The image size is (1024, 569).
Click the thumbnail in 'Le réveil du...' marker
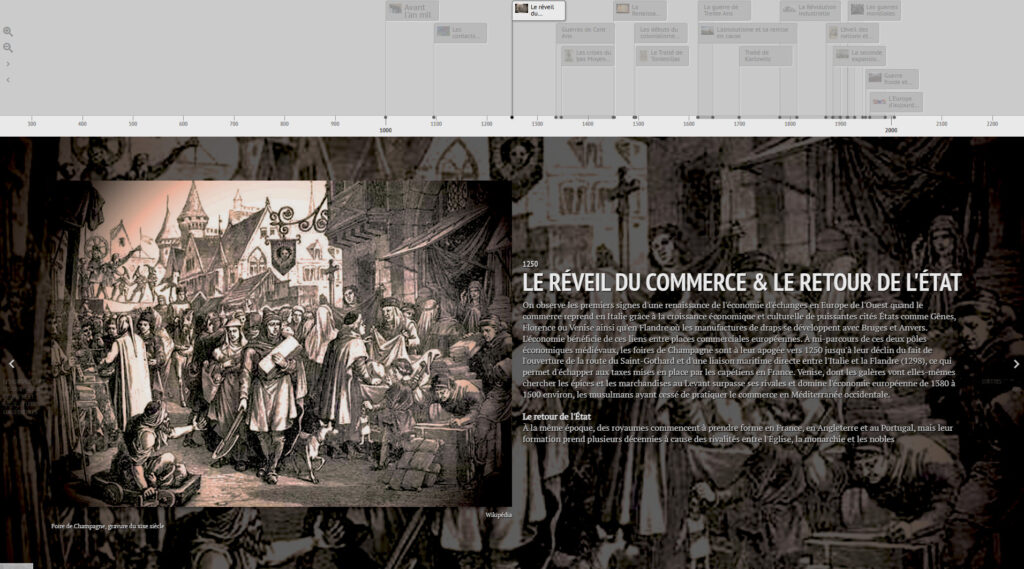coord(521,8)
